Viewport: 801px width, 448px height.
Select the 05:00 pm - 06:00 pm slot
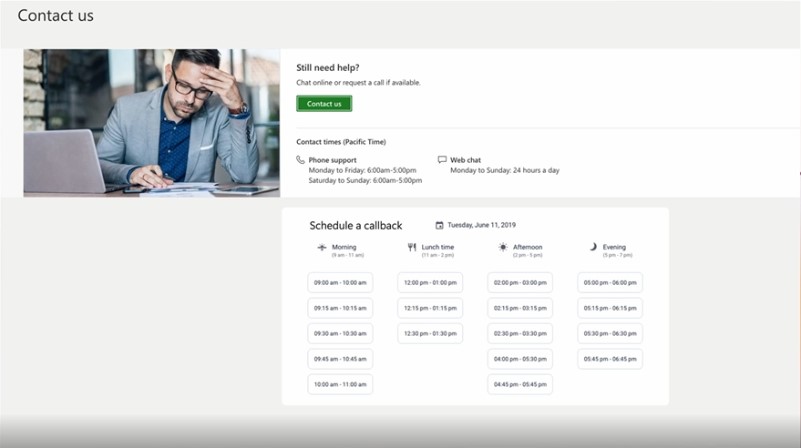click(610, 283)
